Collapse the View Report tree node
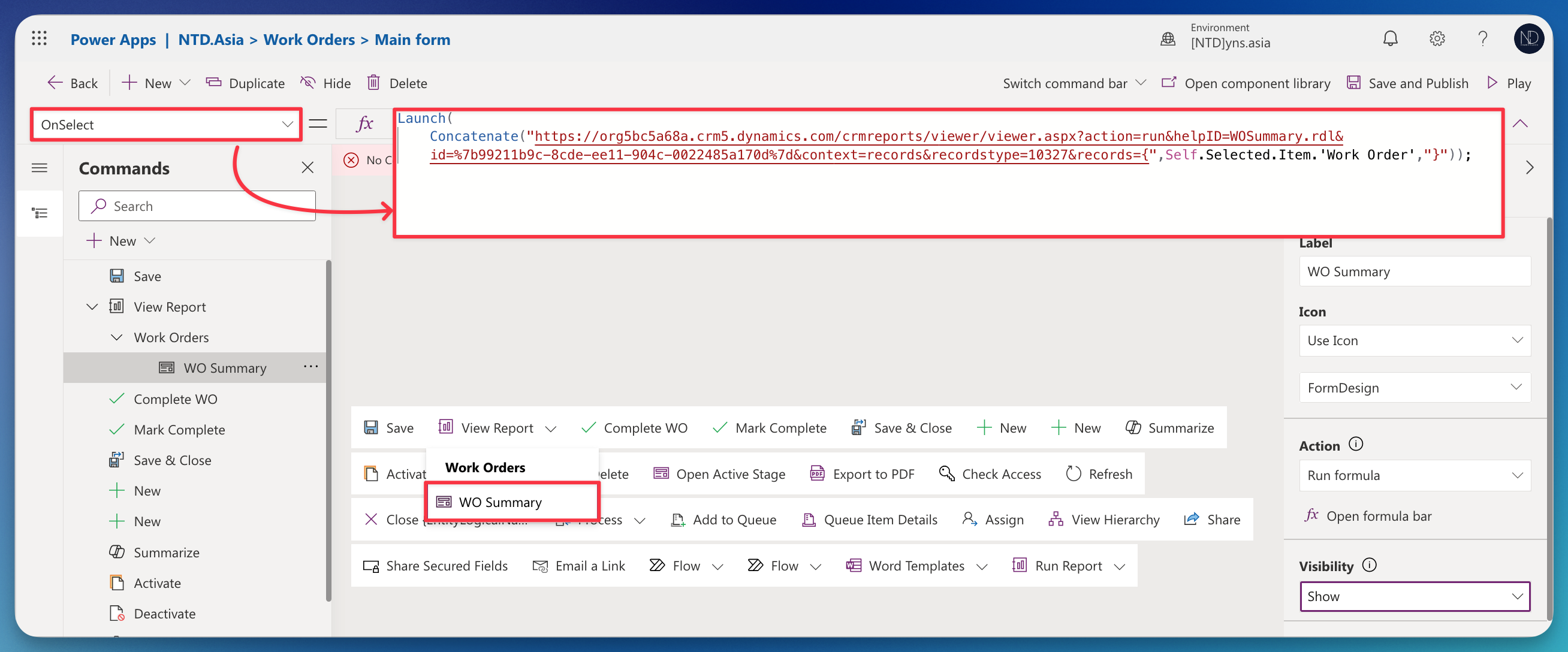Viewport: 1568px width, 652px height. click(x=92, y=306)
